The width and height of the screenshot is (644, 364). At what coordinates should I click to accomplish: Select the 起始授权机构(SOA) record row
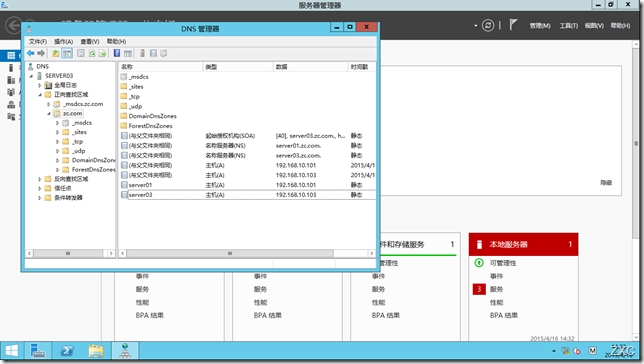coord(248,136)
